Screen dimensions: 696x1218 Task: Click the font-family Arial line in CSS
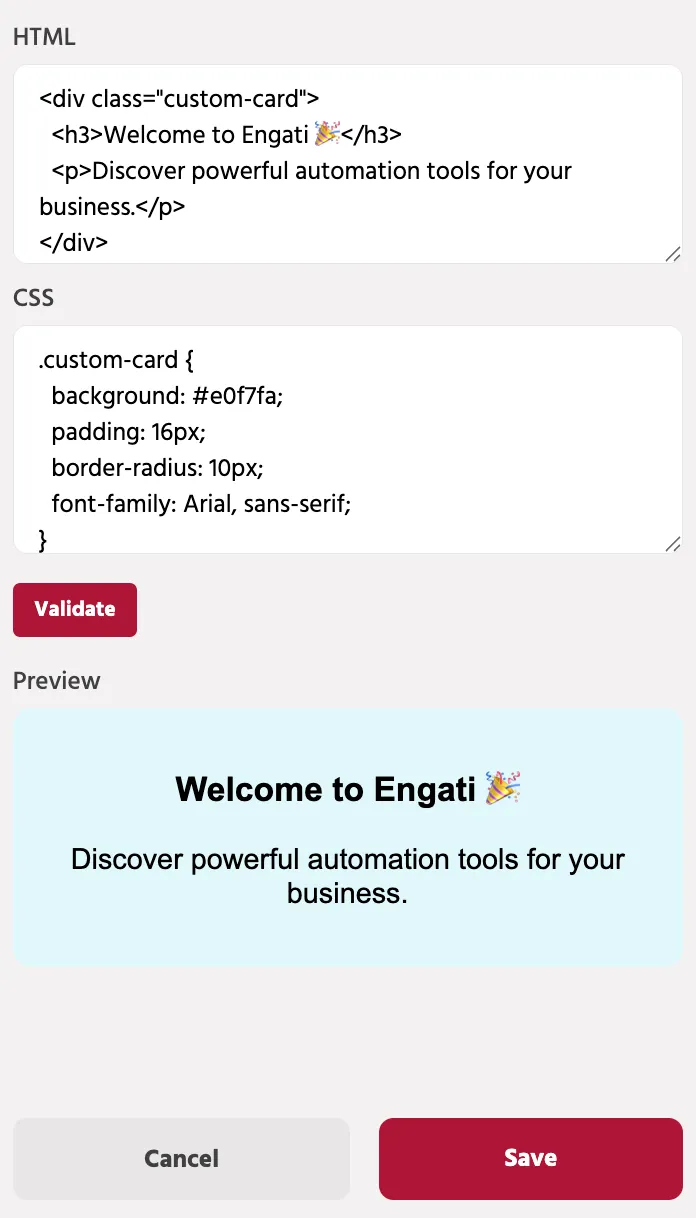(201, 504)
